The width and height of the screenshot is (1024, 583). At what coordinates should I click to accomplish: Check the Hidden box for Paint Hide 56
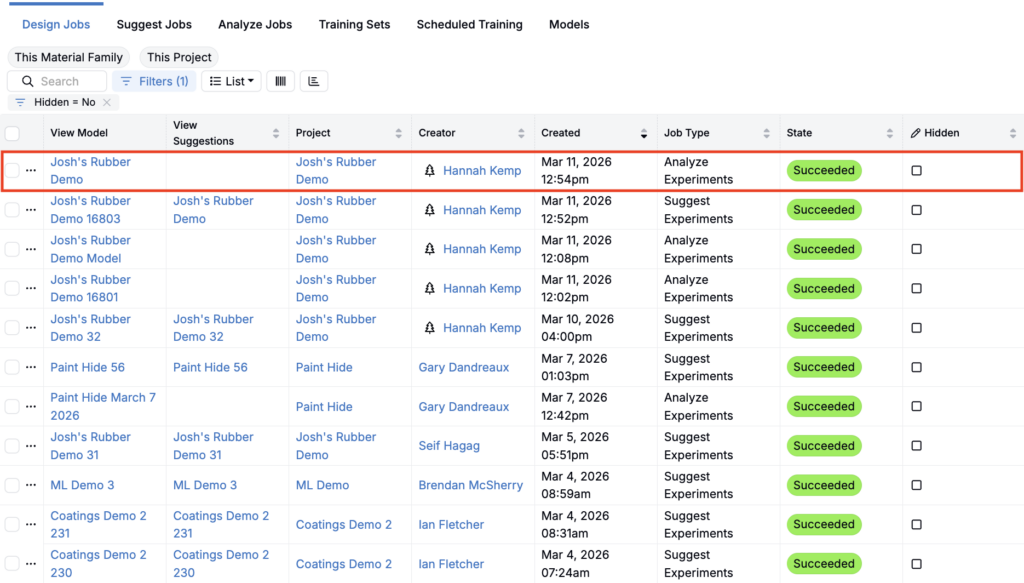tap(916, 367)
